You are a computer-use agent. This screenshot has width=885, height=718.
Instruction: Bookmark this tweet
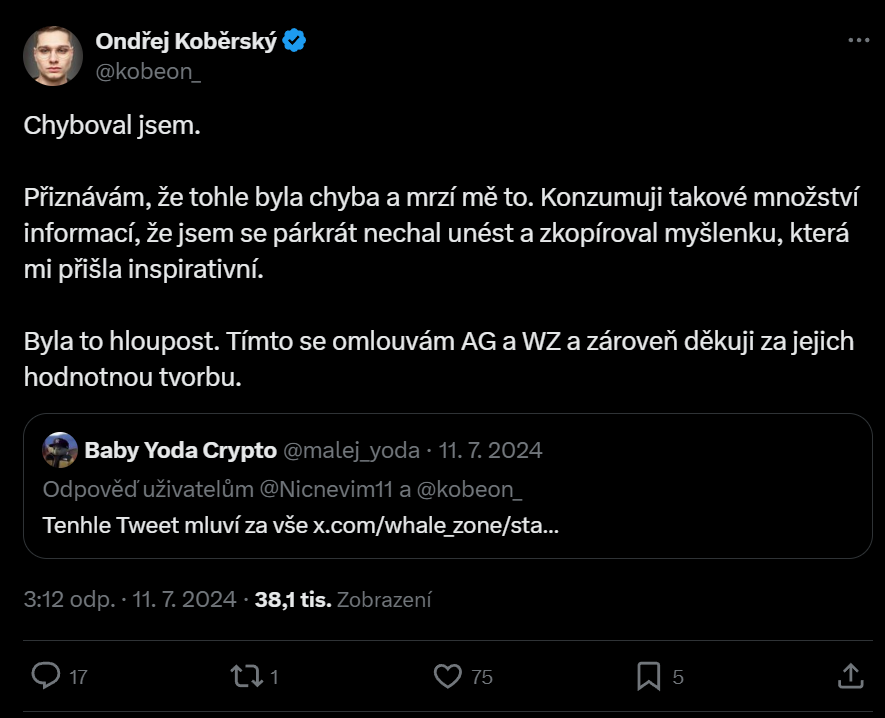coord(649,676)
